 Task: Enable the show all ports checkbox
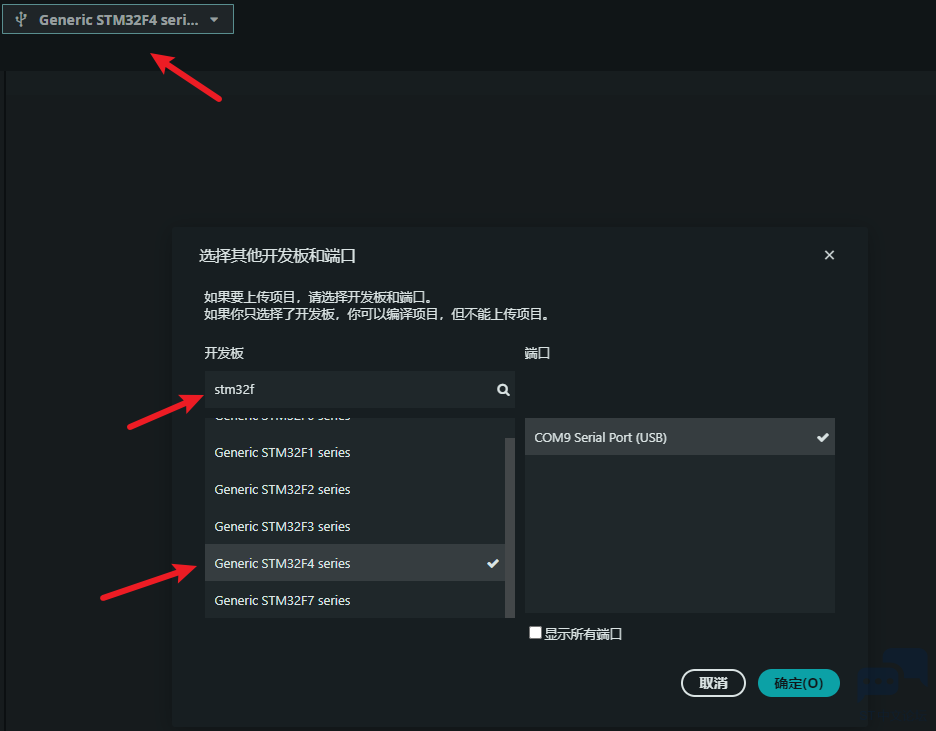click(x=535, y=633)
